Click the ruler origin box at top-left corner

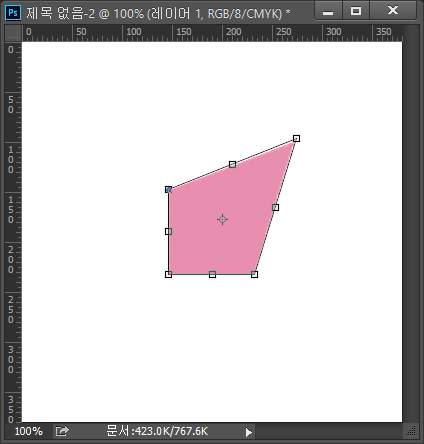pyautogui.click(x=13, y=33)
